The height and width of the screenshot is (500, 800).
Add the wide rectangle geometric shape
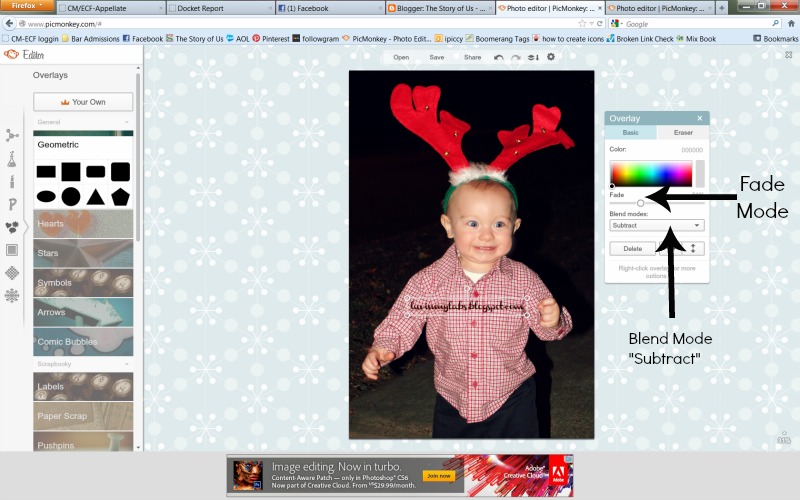click(x=46, y=172)
